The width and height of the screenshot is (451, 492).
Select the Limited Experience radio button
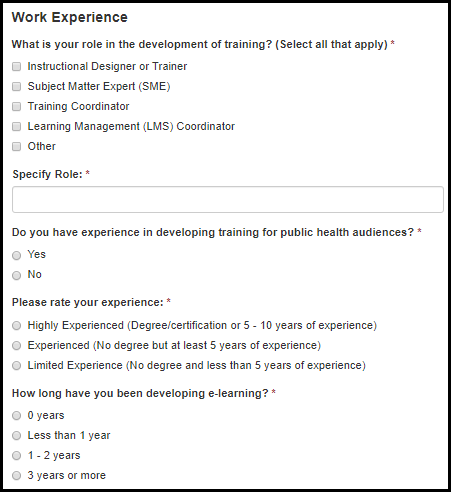pyautogui.click(x=16, y=366)
